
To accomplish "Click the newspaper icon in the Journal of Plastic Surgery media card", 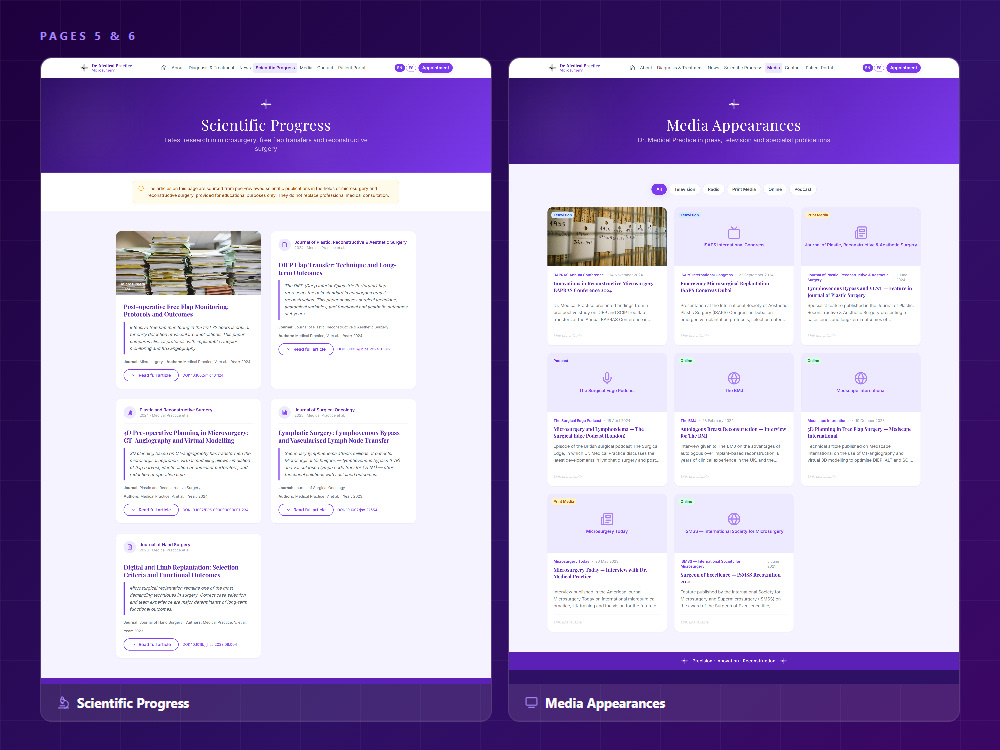I will [861, 232].
